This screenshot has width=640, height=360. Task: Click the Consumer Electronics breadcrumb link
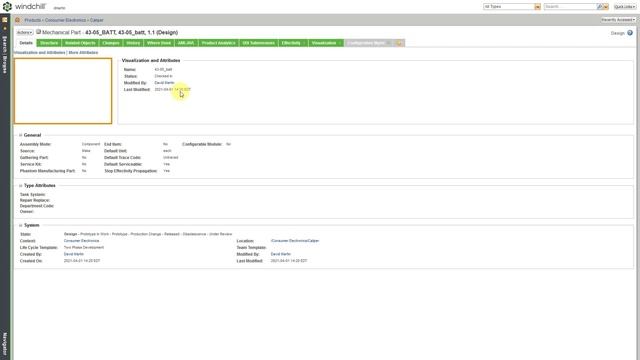(65, 20)
